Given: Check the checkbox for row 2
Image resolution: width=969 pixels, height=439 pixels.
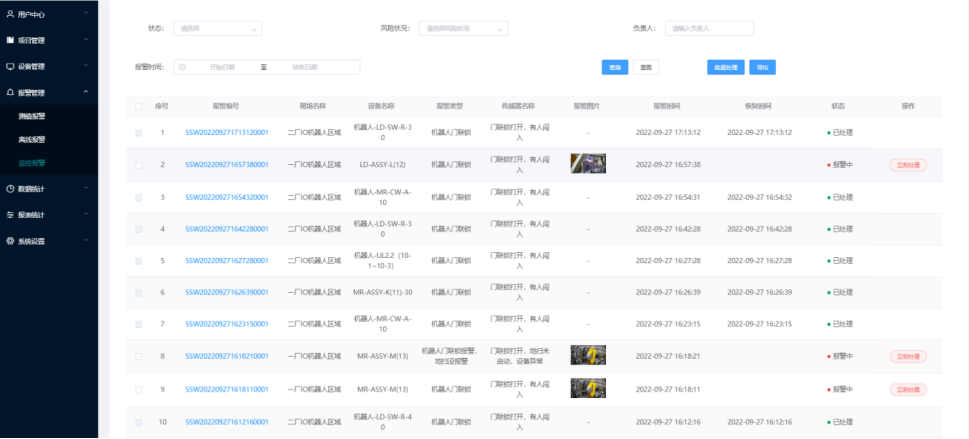Looking at the screenshot, I should (138, 165).
